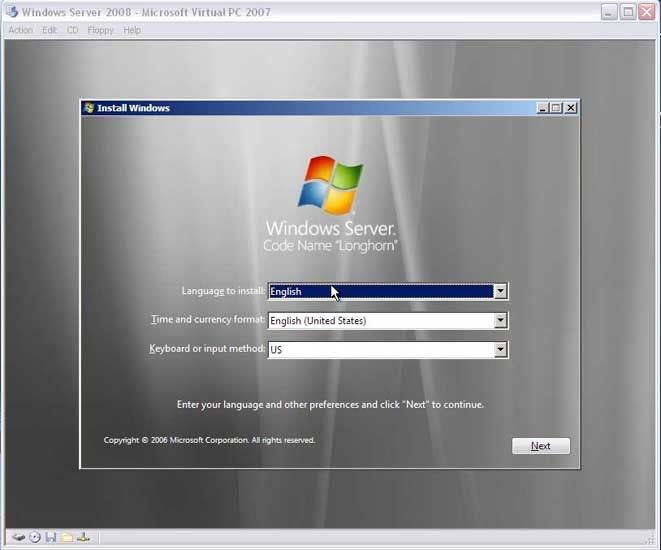Expand the Keyboard or input method dropdown arrow
This screenshot has height=550, width=661.
(500, 349)
